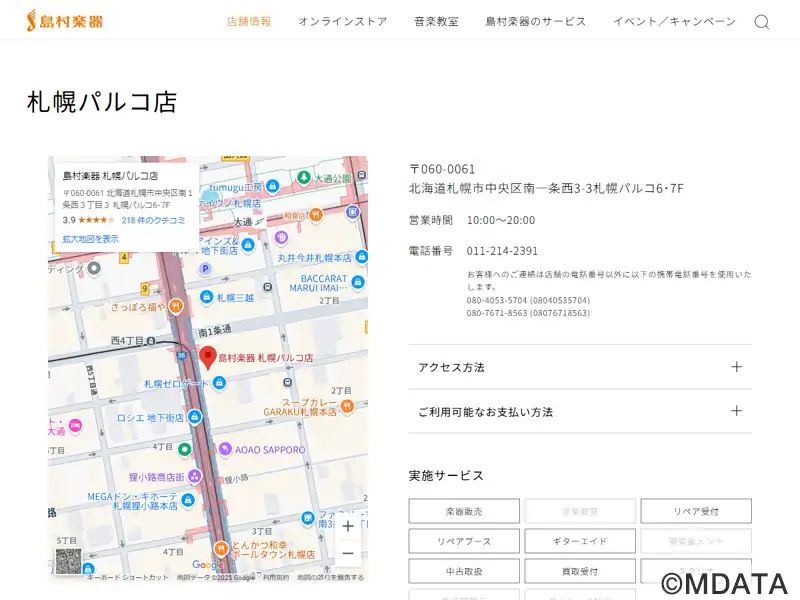Go to オンラインストア in the navigation
The width and height of the screenshot is (800, 600).
pos(343,21)
